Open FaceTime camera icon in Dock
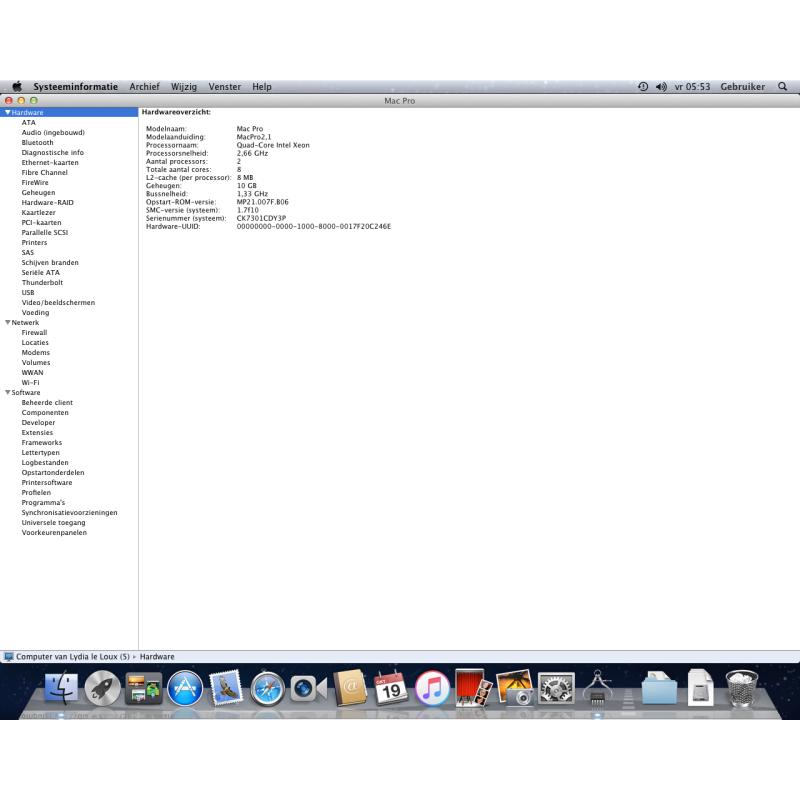800x800 pixels. click(309, 689)
